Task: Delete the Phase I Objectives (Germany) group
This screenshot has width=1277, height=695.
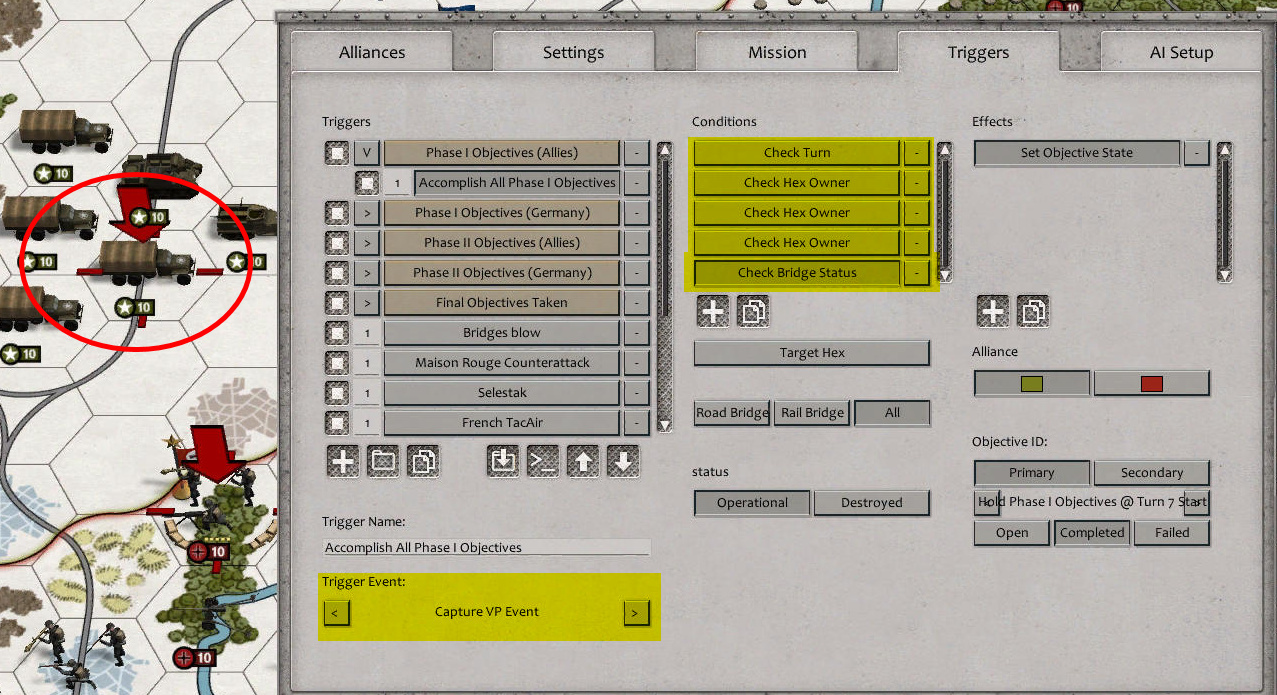Action: click(x=636, y=213)
